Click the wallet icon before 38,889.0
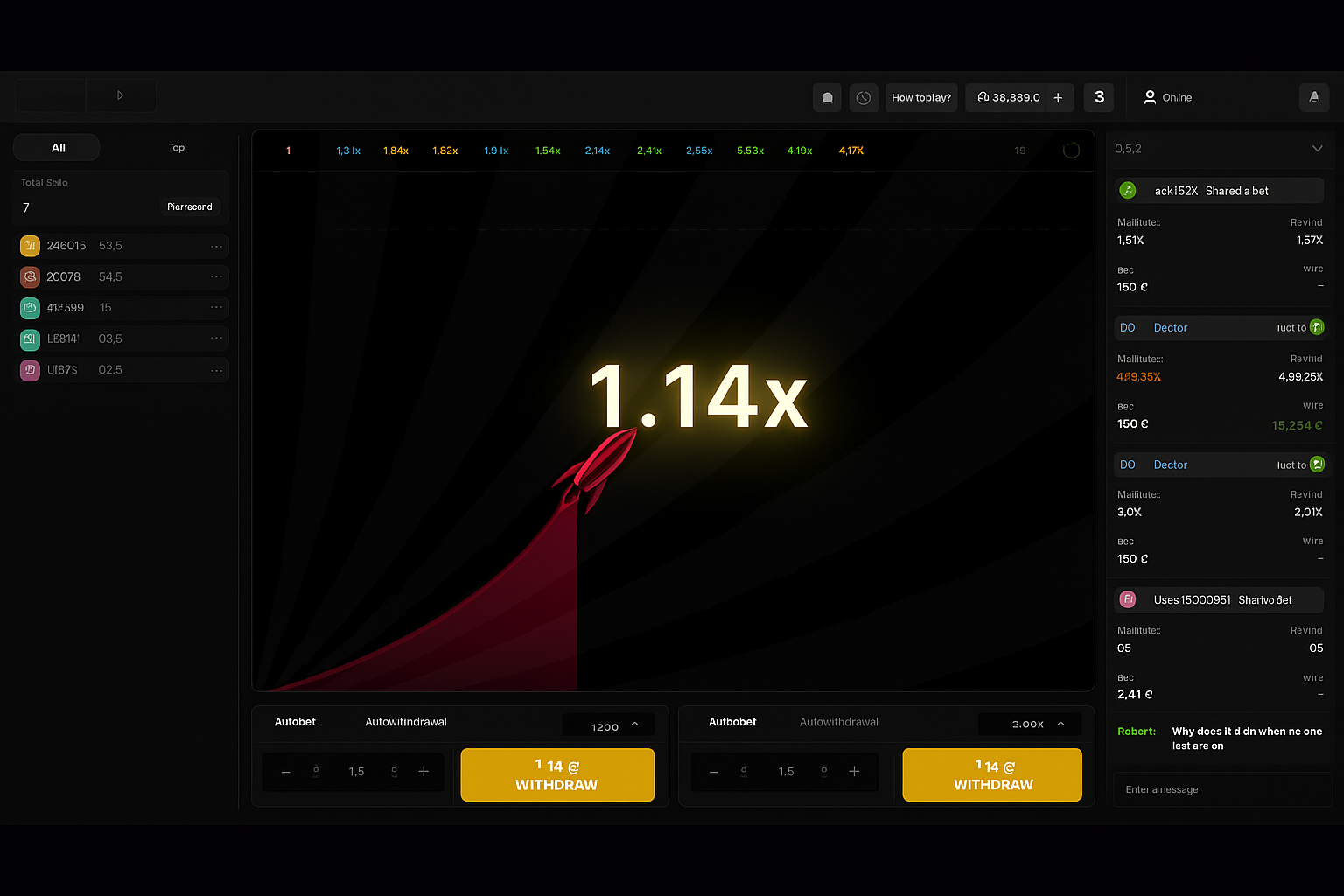 (983, 97)
